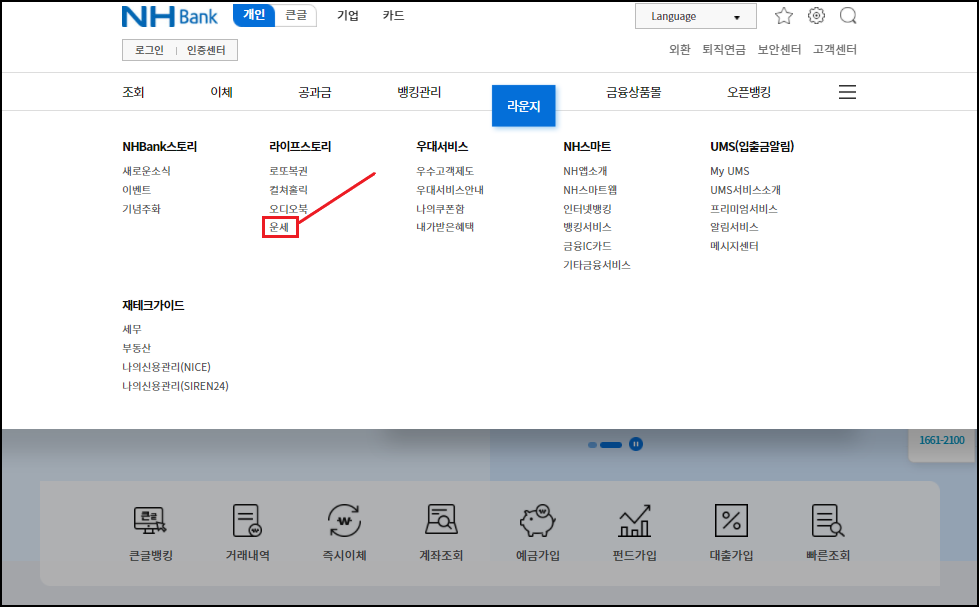Click the 로또복권 link
The height and width of the screenshot is (607, 979).
(x=288, y=170)
